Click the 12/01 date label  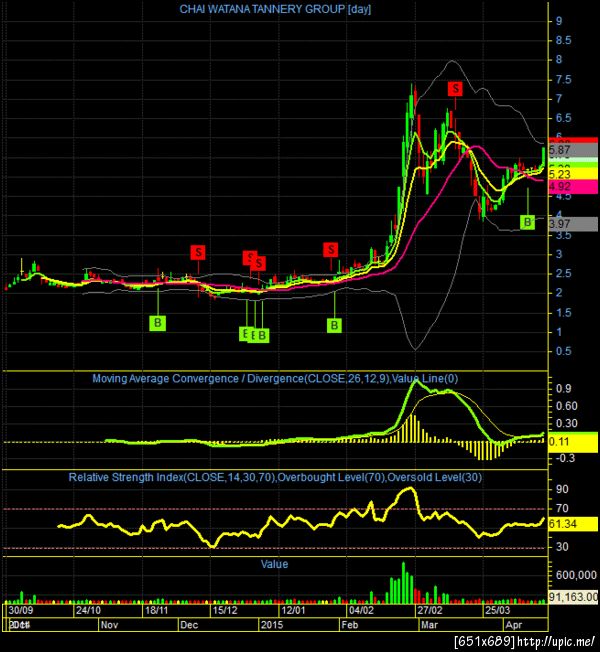point(293,610)
